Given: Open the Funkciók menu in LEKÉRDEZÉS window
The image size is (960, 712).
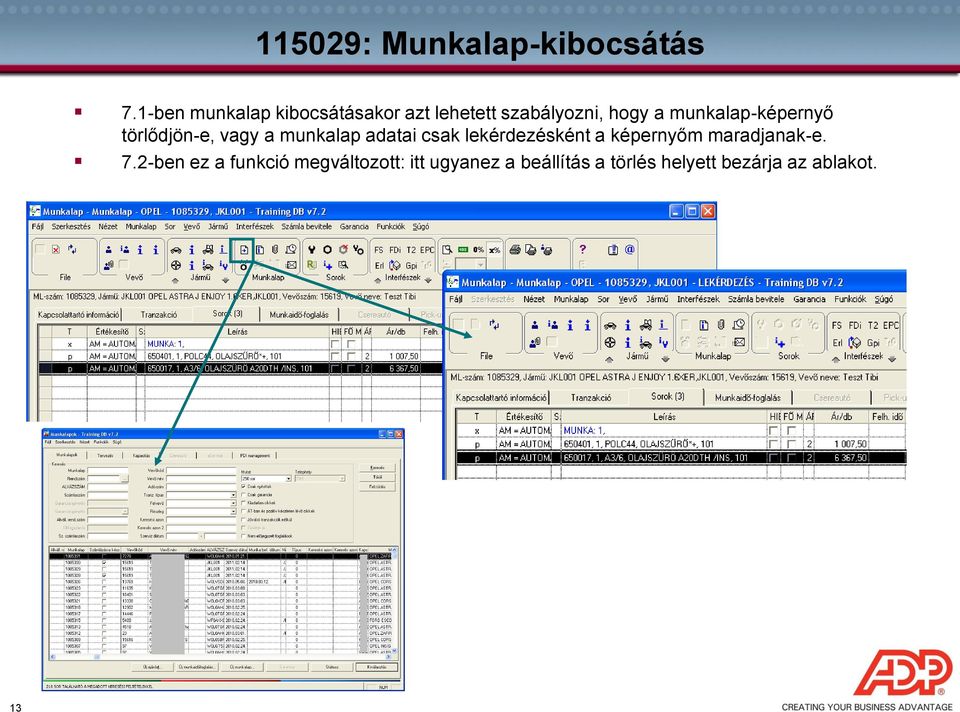Looking at the screenshot, I should [x=850, y=299].
